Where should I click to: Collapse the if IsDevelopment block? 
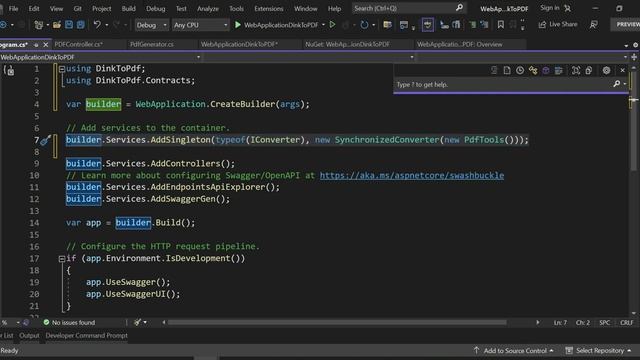[62, 259]
